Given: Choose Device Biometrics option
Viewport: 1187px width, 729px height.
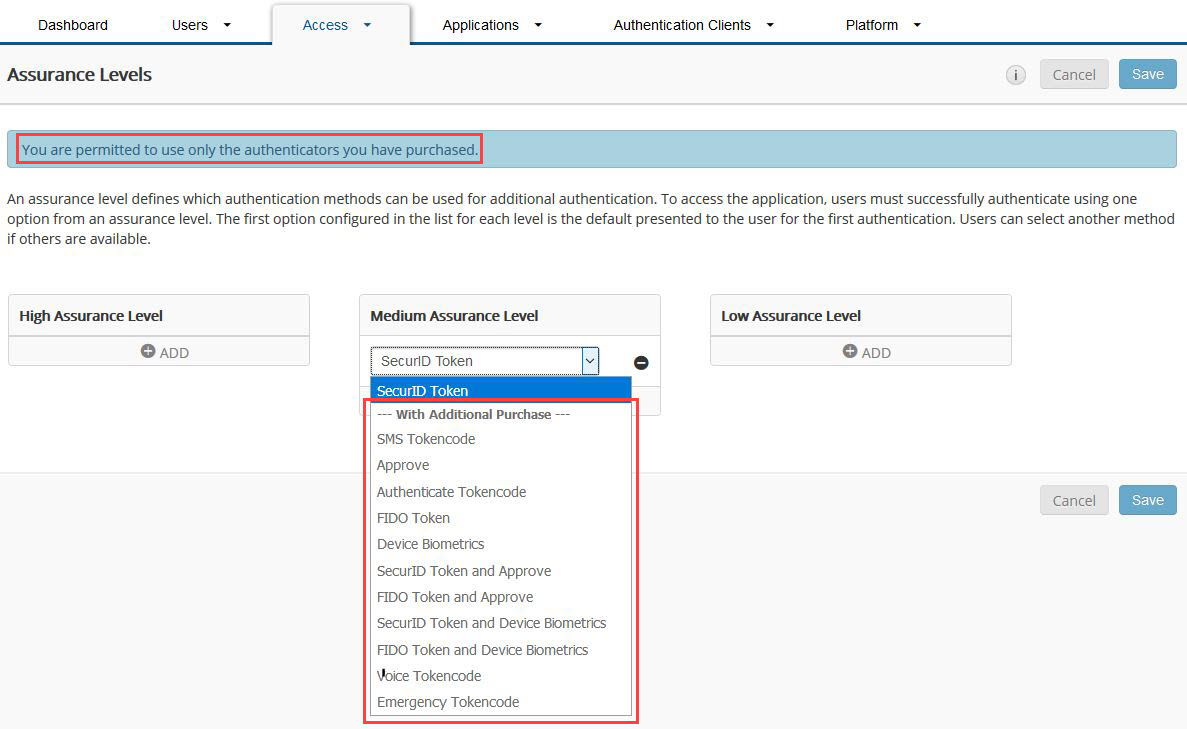Looking at the screenshot, I should 430,544.
